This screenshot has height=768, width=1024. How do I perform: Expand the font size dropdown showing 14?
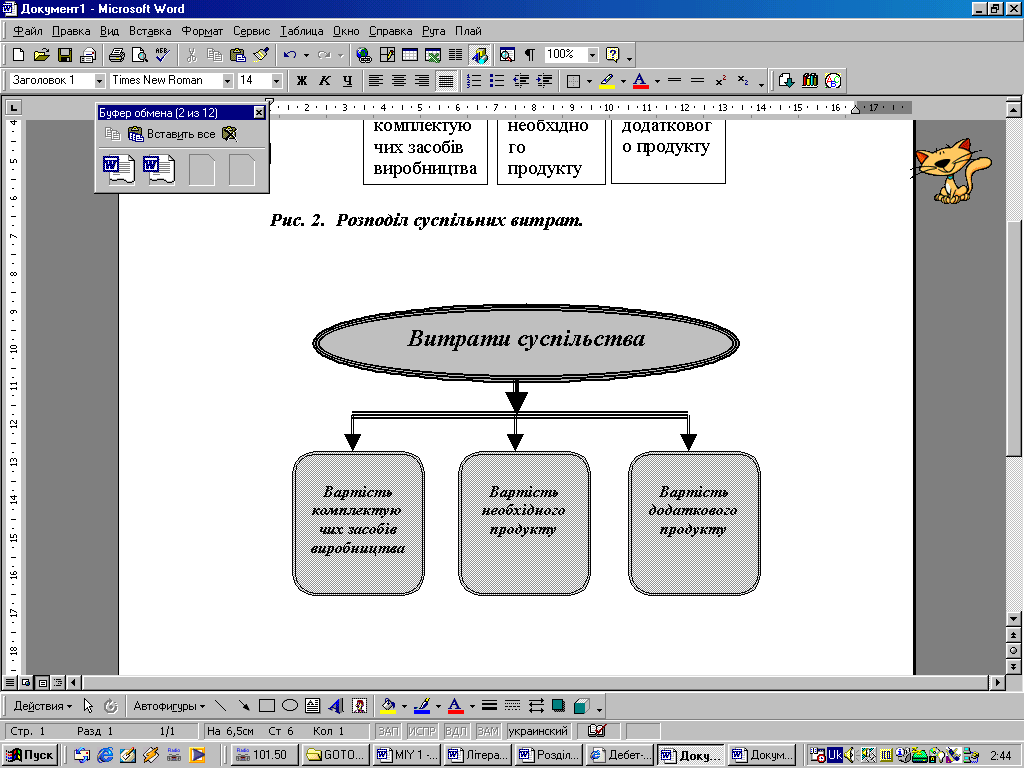[277, 81]
